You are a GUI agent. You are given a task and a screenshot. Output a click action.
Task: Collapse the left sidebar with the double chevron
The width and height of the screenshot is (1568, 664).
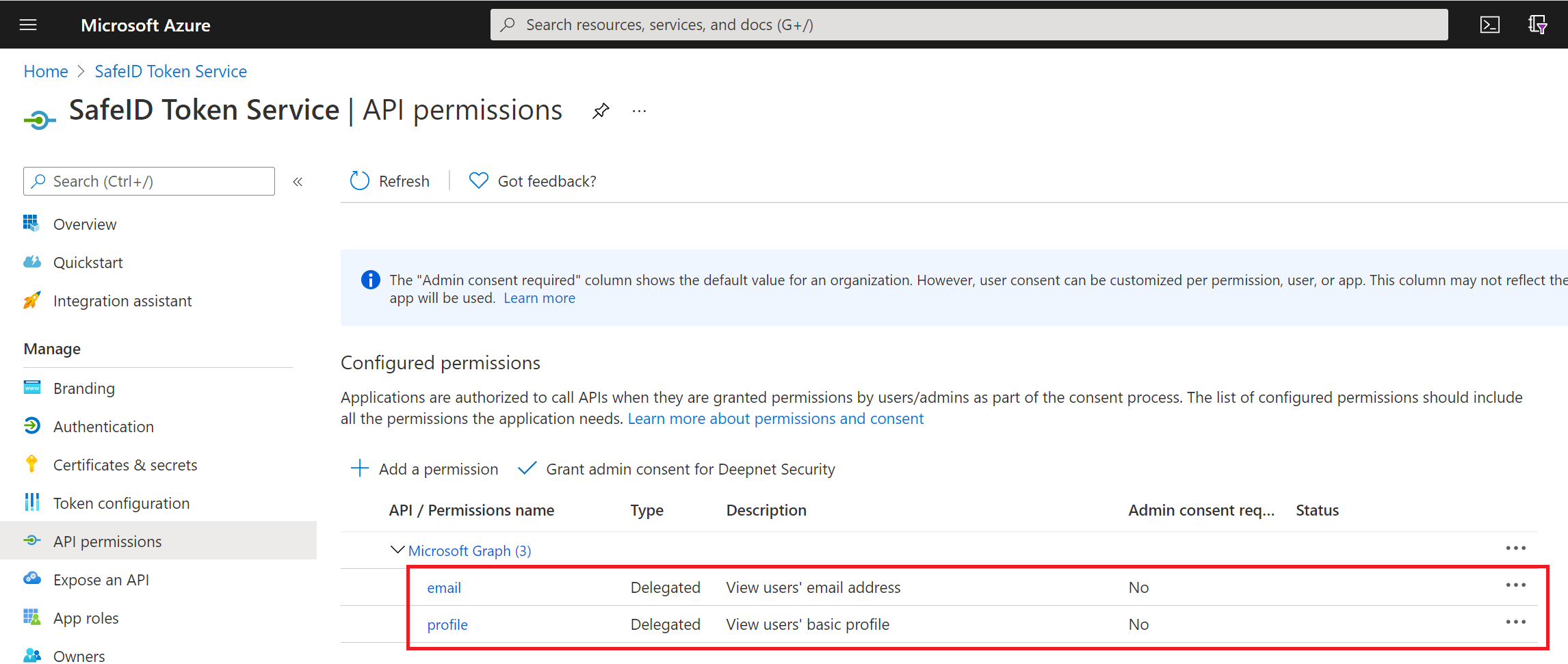[298, 182]
